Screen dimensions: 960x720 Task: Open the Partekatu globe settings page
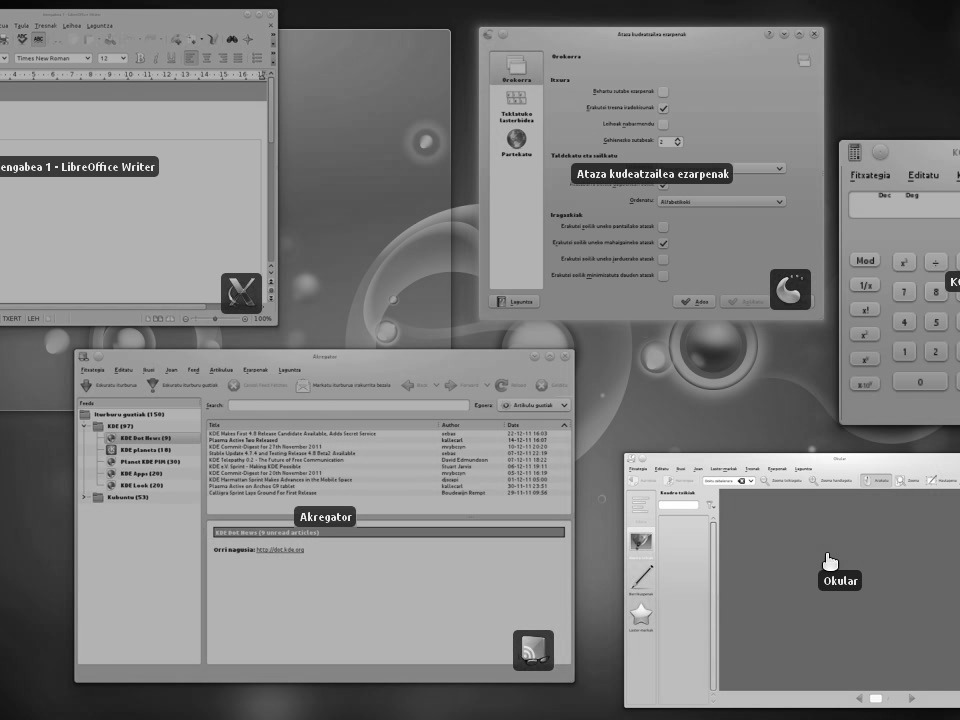pos(516,143)
